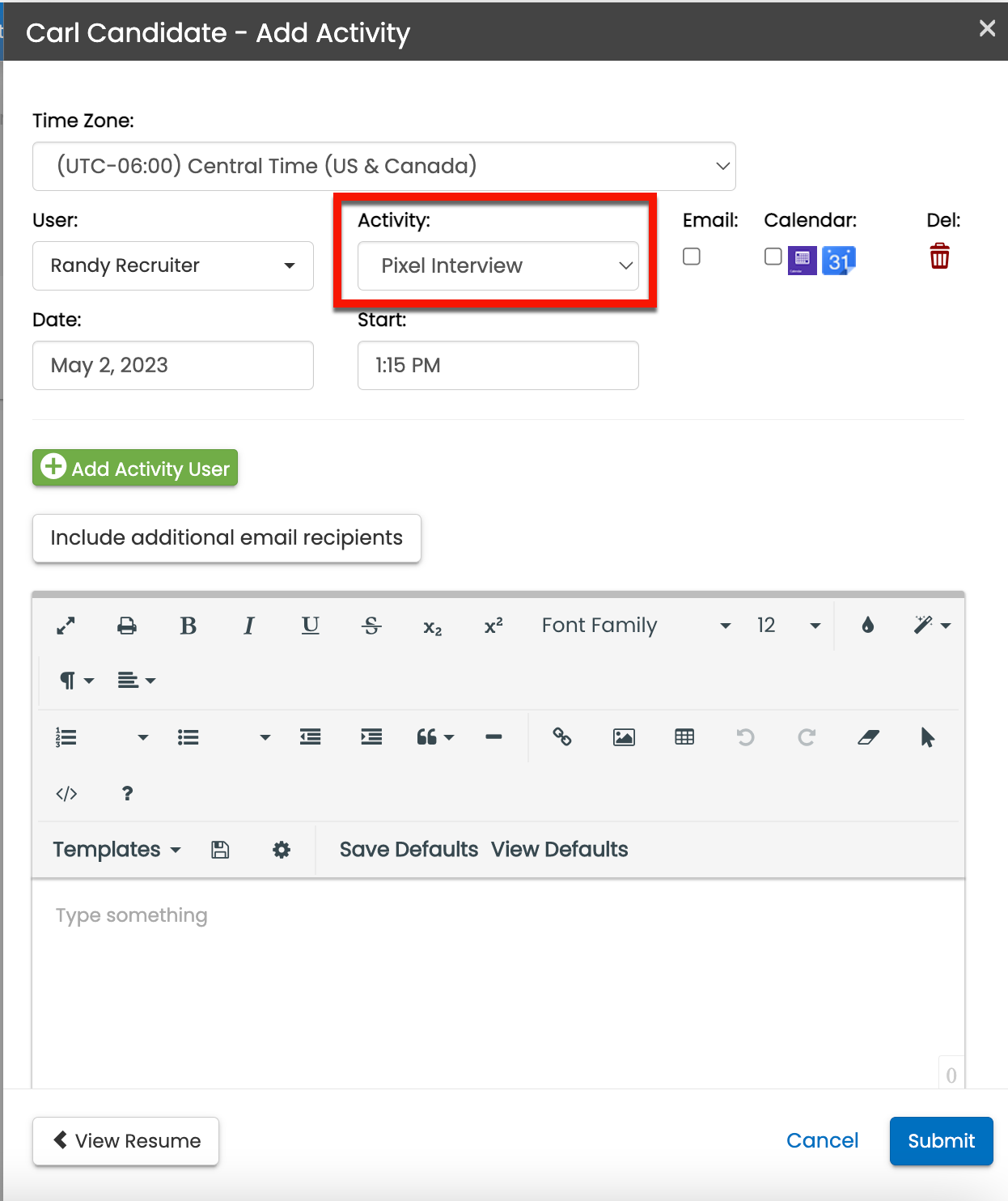This screenshot has height=1201, width=1008.
Task: Click Add Activity User button
Action: 135,469
